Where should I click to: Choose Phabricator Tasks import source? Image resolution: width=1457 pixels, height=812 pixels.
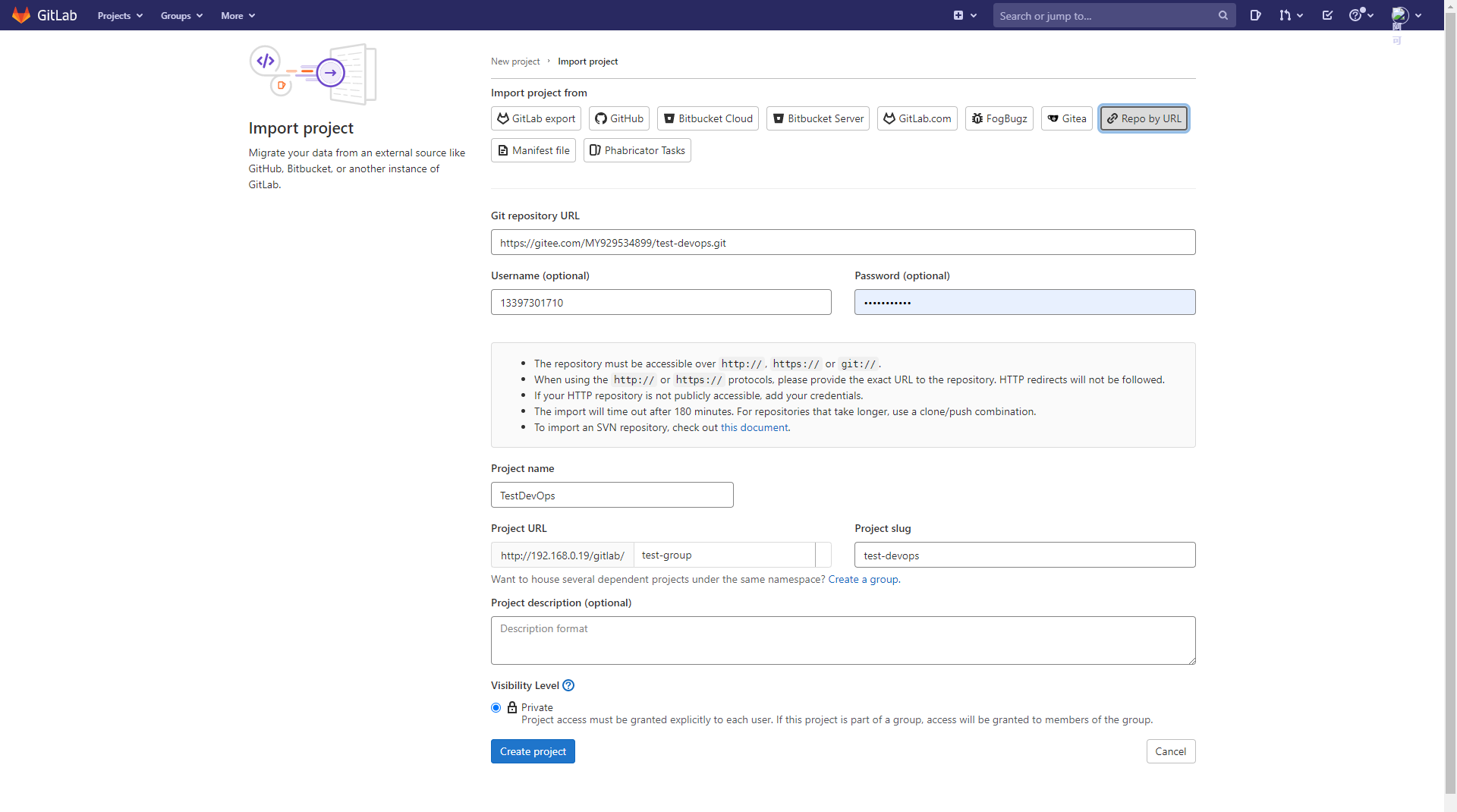coord(637,150)
